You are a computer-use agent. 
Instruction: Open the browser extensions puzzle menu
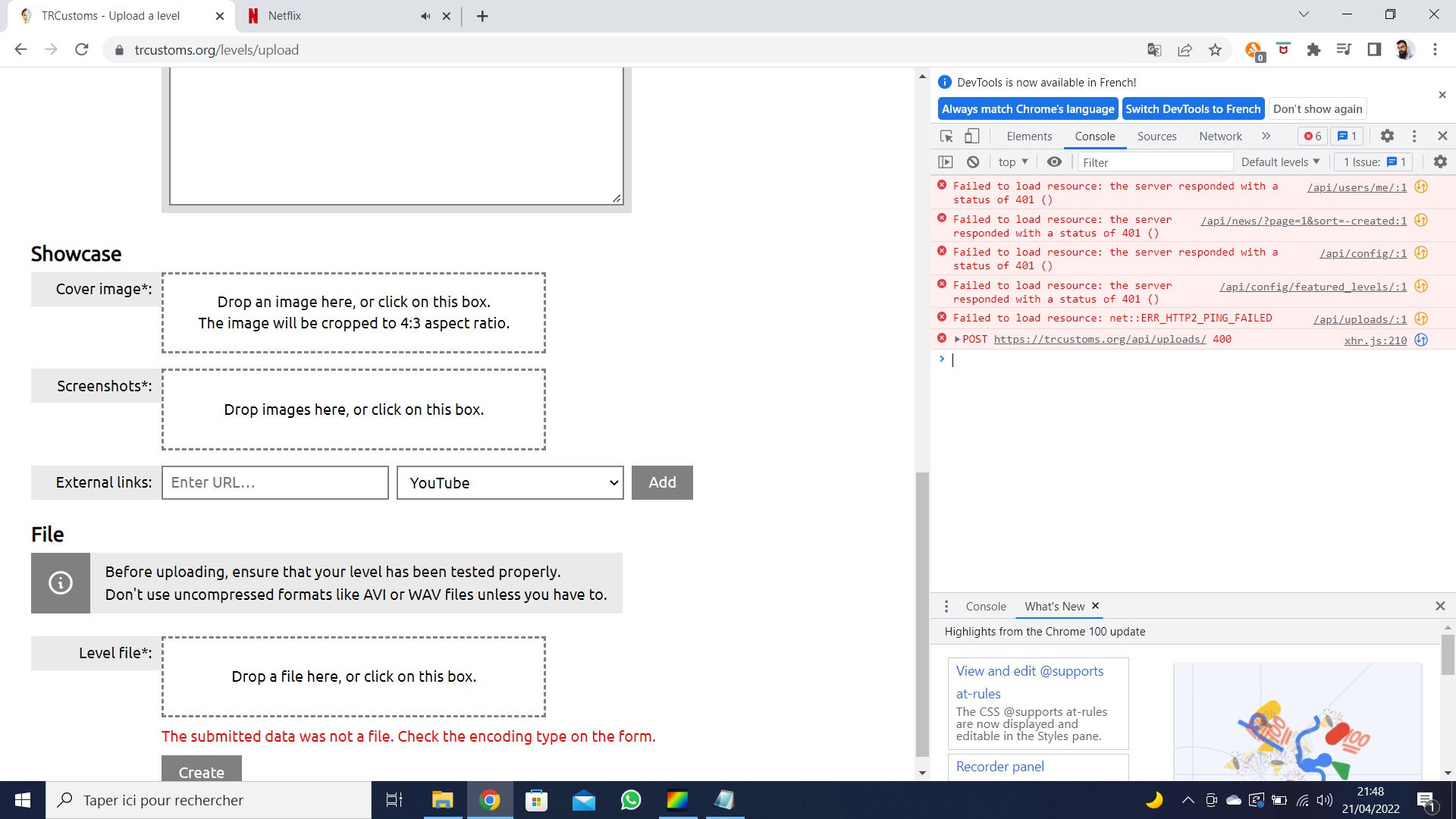point(1314,49)
